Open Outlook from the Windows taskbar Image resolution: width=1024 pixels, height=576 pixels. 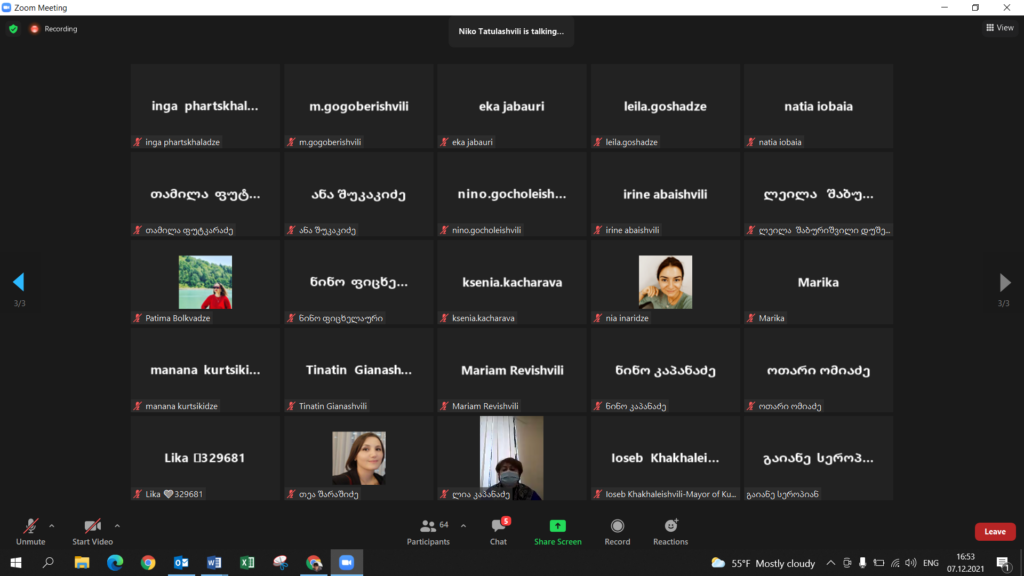pyautogui.click(x=181, y=563)
